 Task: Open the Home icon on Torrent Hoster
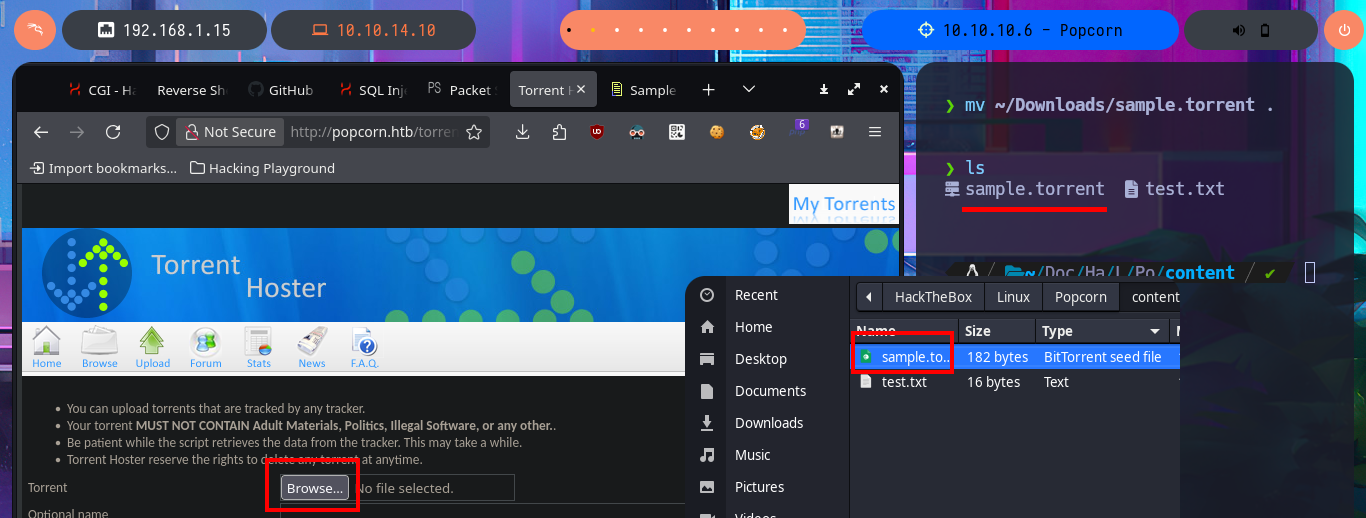(x=47, y=348)
